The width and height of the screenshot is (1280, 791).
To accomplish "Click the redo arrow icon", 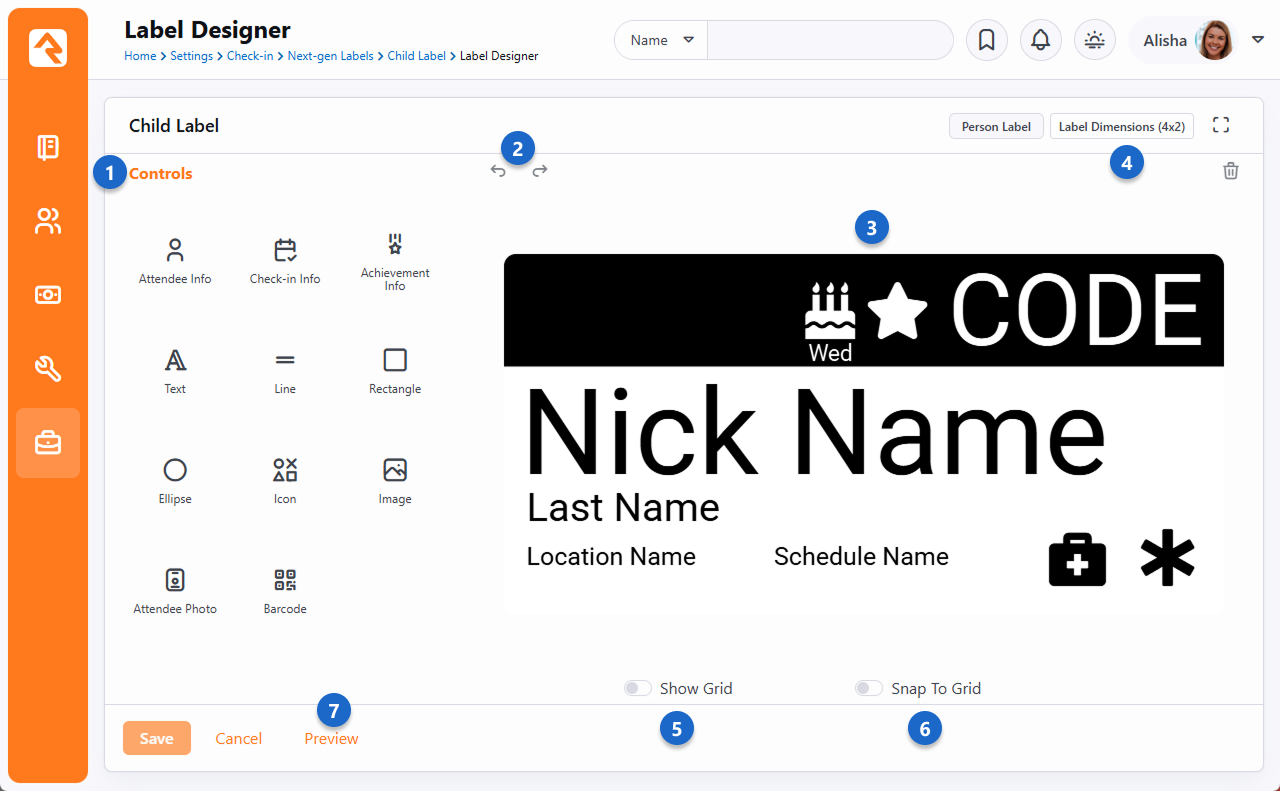I will pyautogui.click(x=540, y=171).
